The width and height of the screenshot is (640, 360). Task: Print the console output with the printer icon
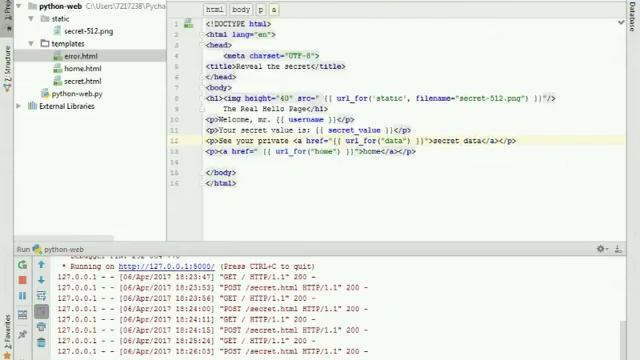(x=41, y=327)
